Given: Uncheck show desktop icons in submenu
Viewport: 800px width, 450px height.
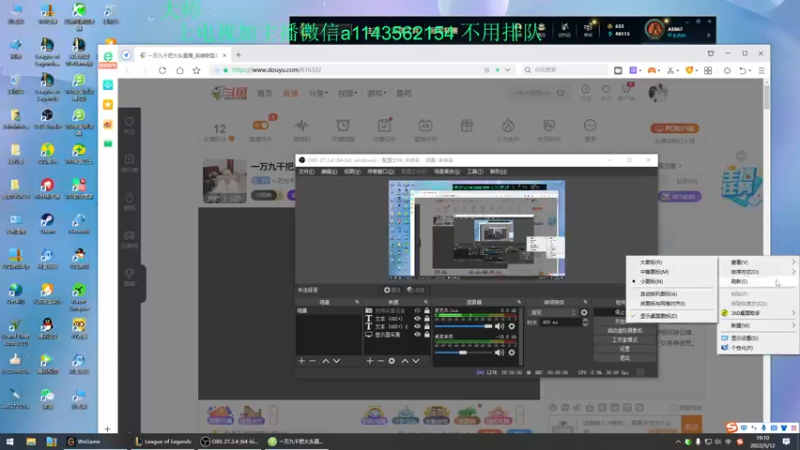Looking at the screenshot, I should 671,316.
